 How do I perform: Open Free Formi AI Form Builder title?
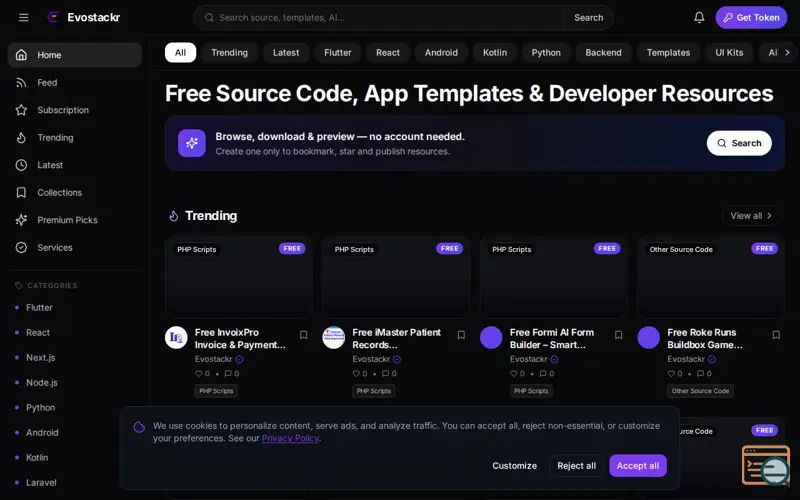[x=552, y=338]
